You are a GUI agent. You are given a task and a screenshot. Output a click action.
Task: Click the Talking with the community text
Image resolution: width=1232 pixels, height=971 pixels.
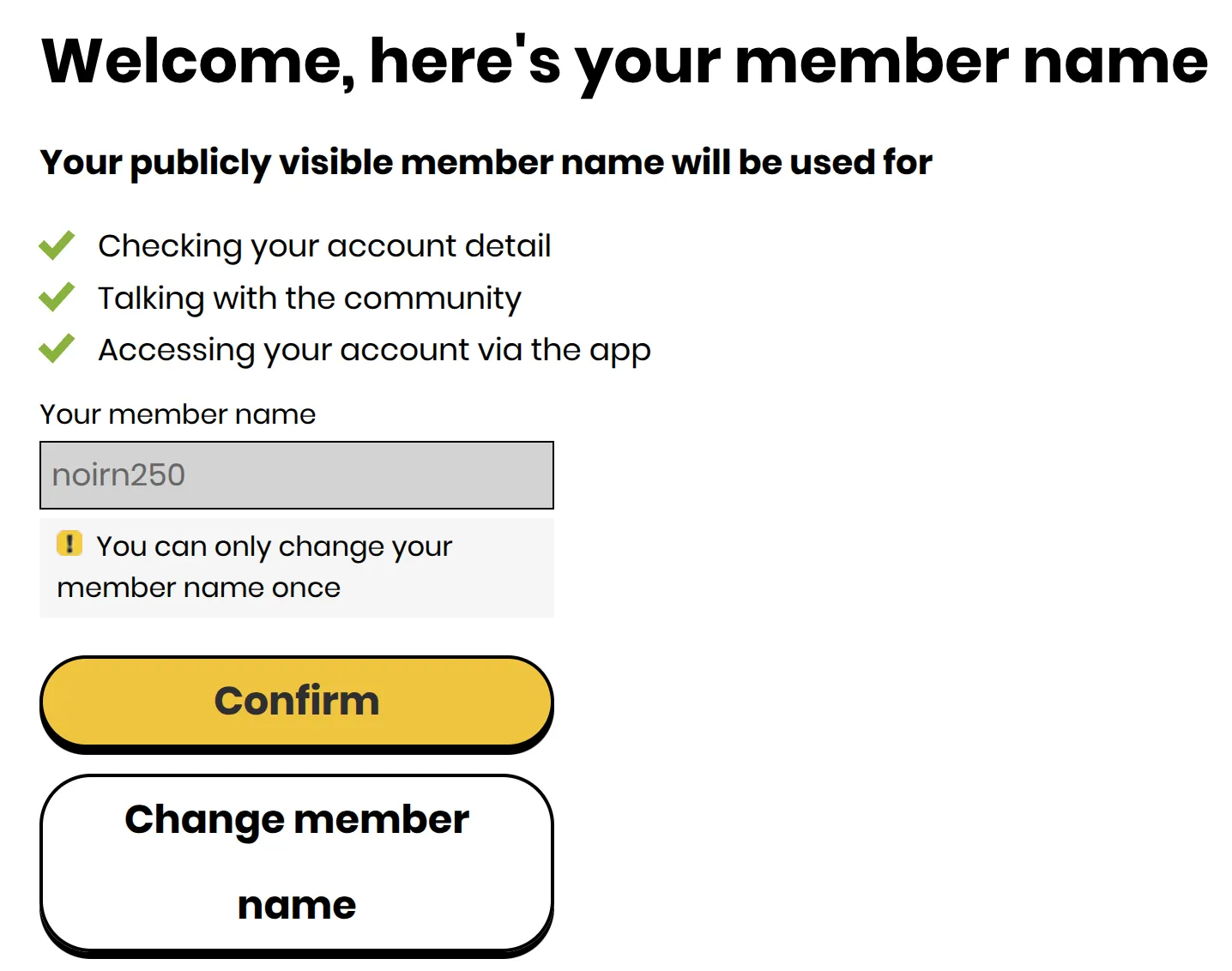(310, 298)
